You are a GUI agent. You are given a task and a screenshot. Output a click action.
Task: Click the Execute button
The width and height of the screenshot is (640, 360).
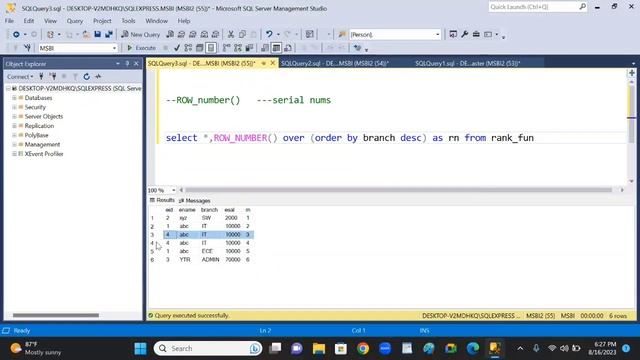click(x=141, y=48)
